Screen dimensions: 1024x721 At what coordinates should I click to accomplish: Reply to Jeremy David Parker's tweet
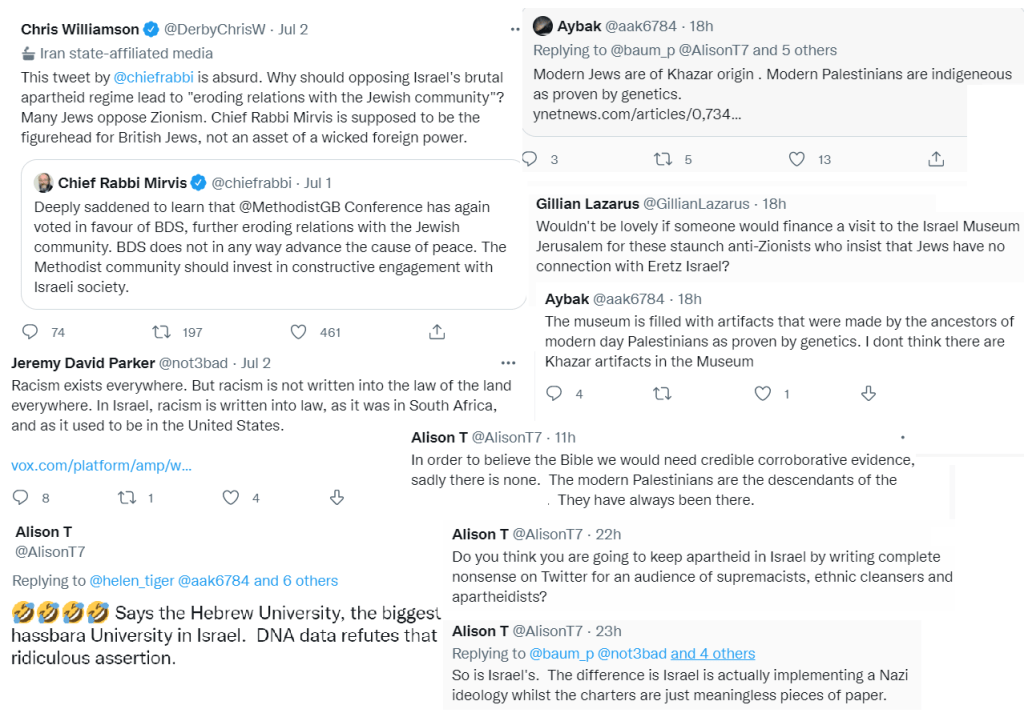[21, 497]
